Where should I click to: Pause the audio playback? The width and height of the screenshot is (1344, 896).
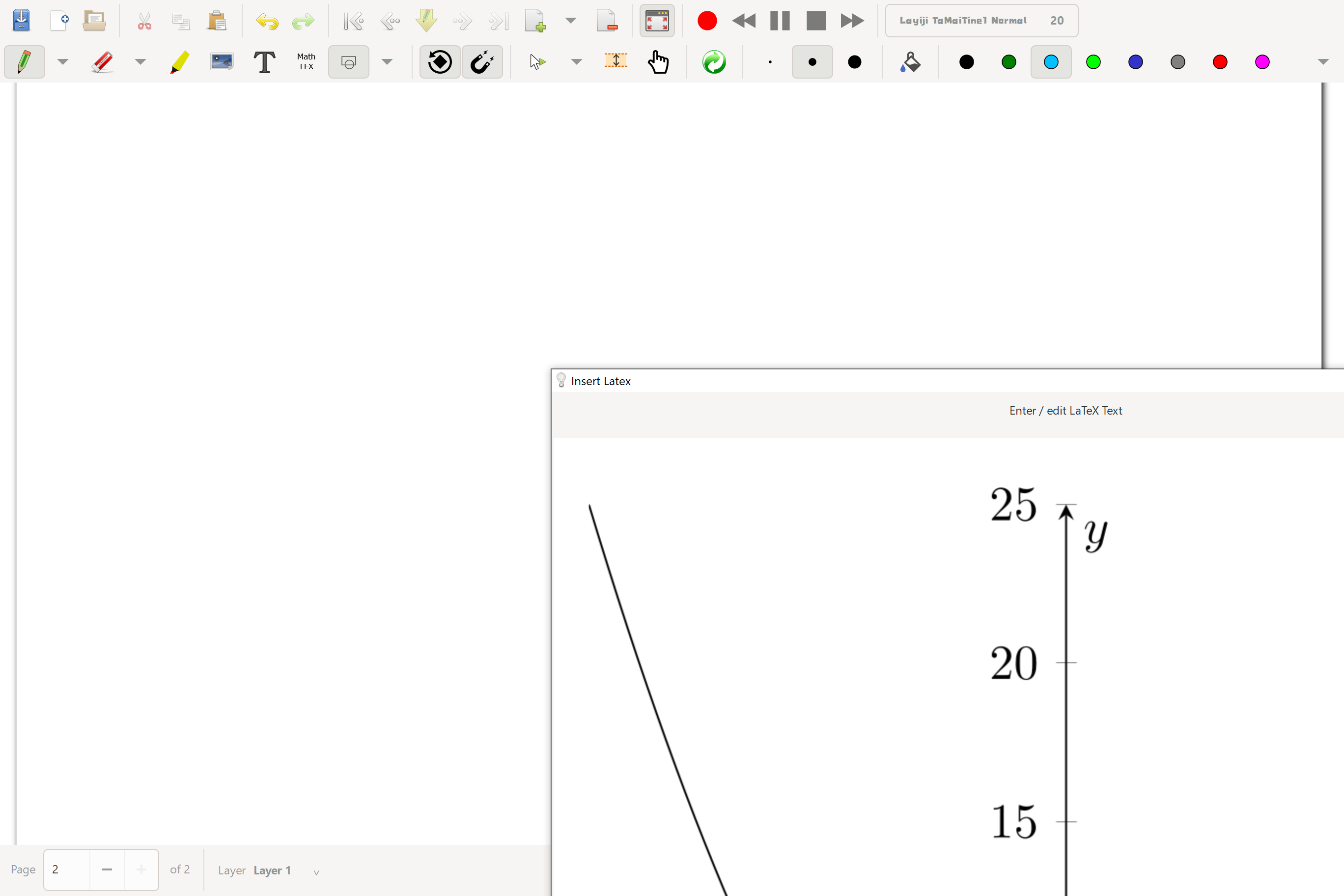(x=780, y=21)
